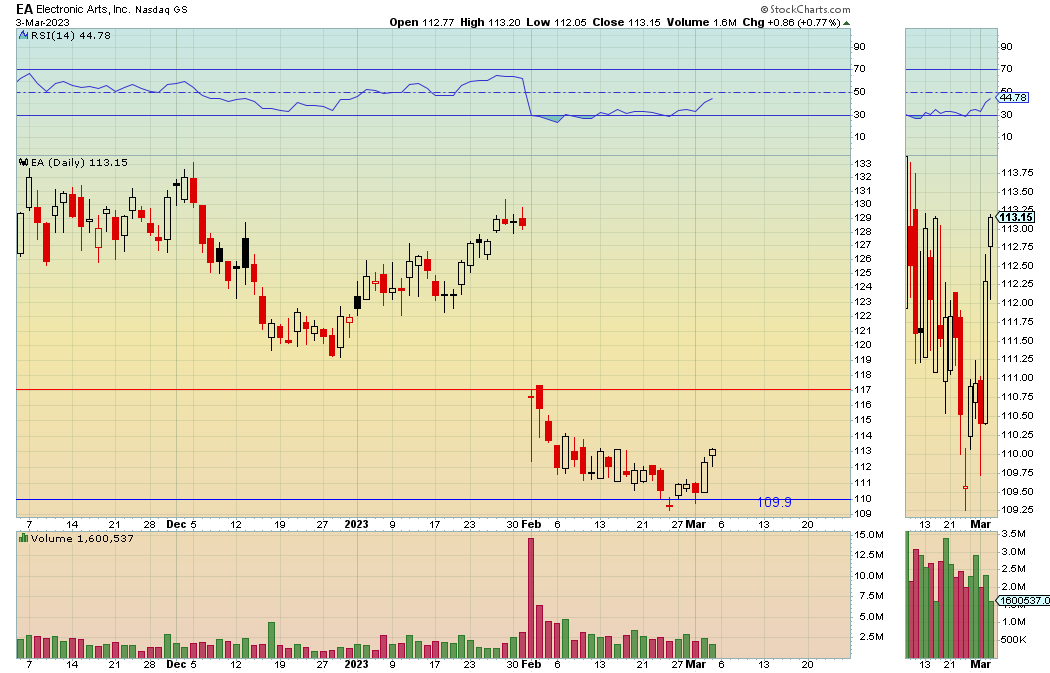Click the 'Open 112.77' header value
1050x673 pixels.
(x=422, y=22)
